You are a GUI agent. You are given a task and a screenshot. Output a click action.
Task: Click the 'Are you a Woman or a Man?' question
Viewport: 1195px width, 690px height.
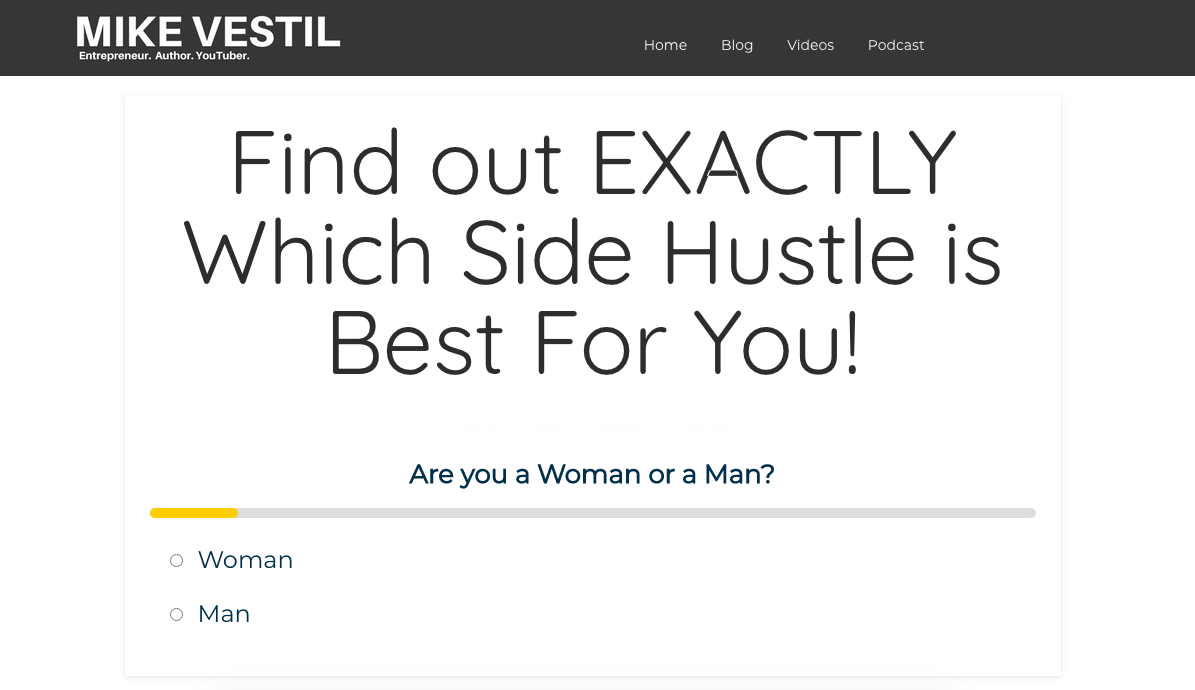click(x=591, y=474)
